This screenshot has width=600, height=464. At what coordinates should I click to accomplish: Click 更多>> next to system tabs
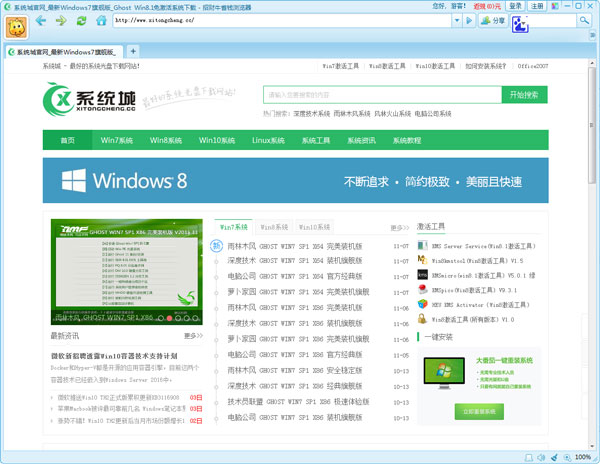click(399, 228)
